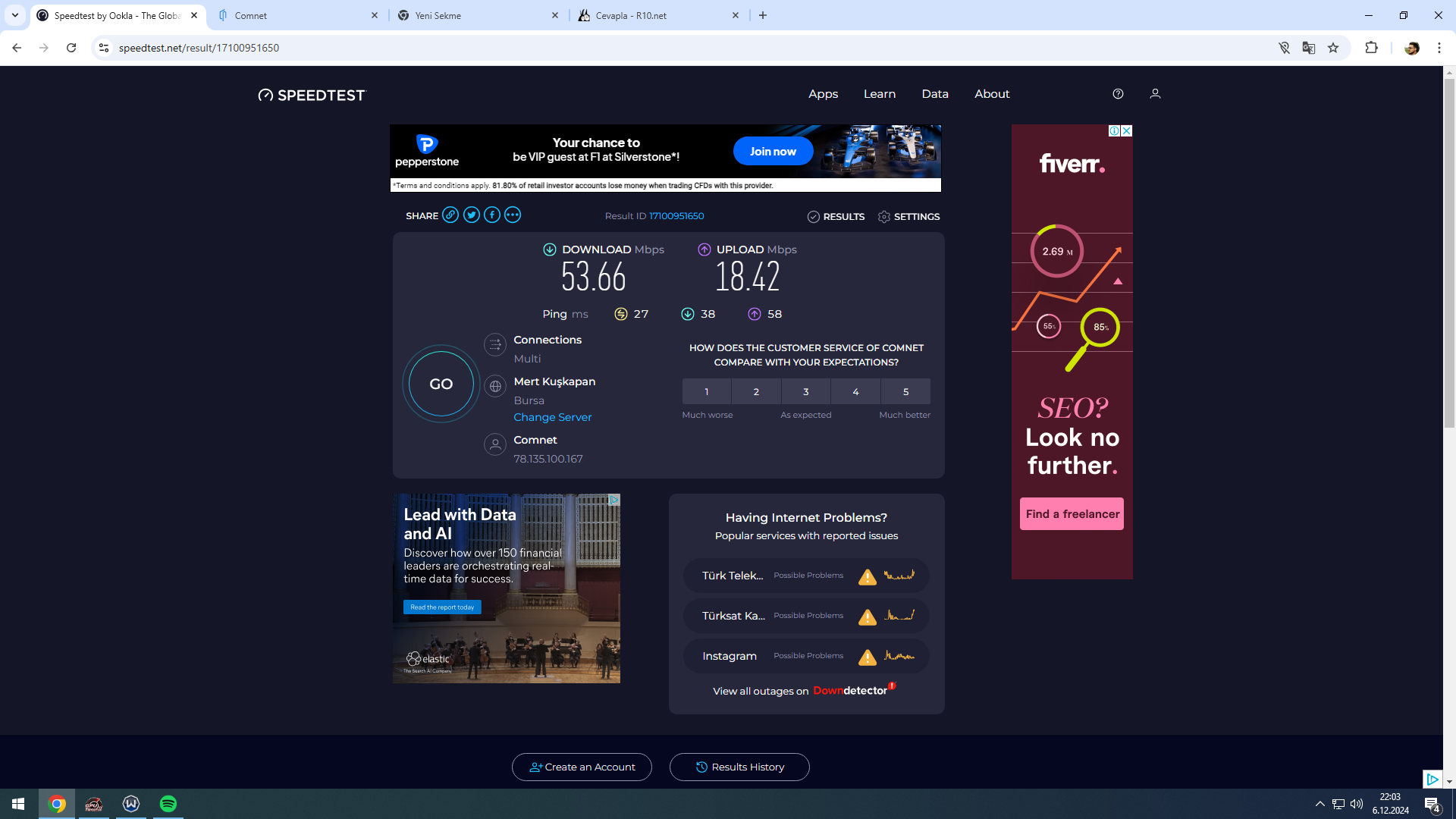This screenshot has width=1456, height=819.
Task: Show hidden system tray icons chevron
Action: (1319, 804)
